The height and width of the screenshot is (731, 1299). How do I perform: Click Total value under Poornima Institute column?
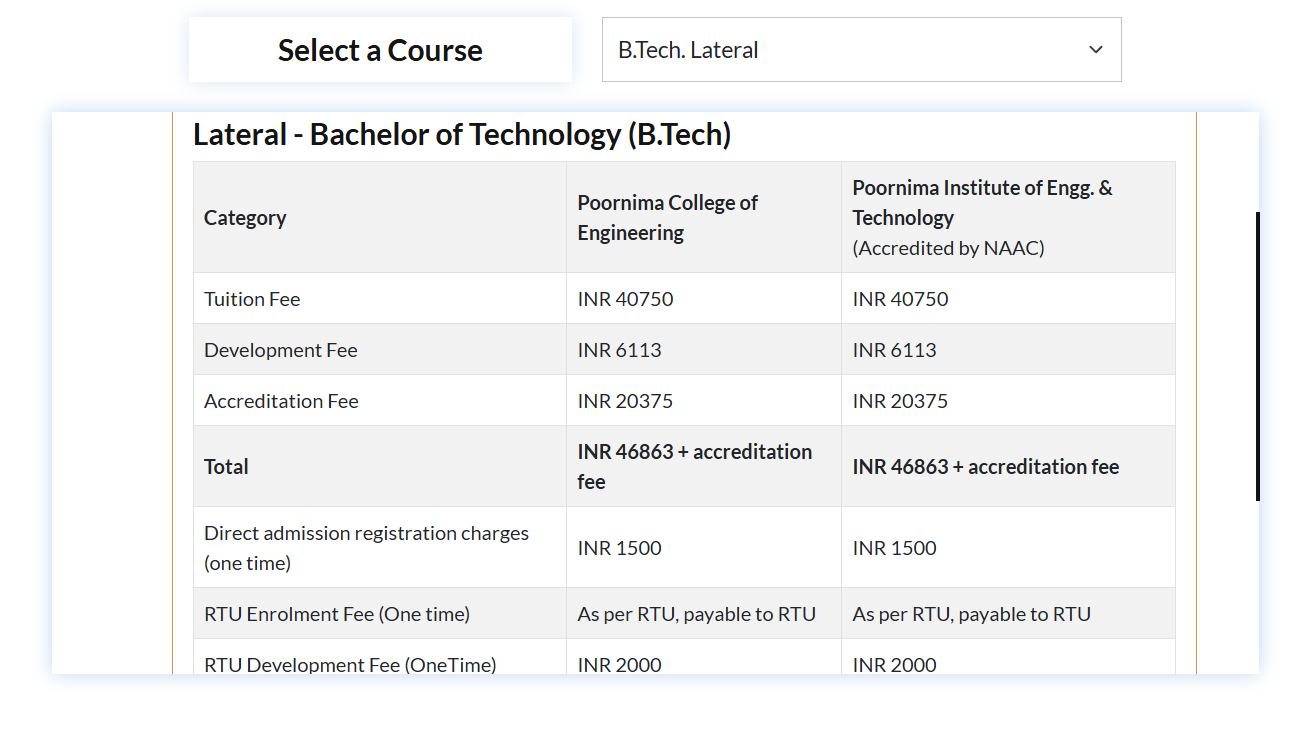coord(985,466)
